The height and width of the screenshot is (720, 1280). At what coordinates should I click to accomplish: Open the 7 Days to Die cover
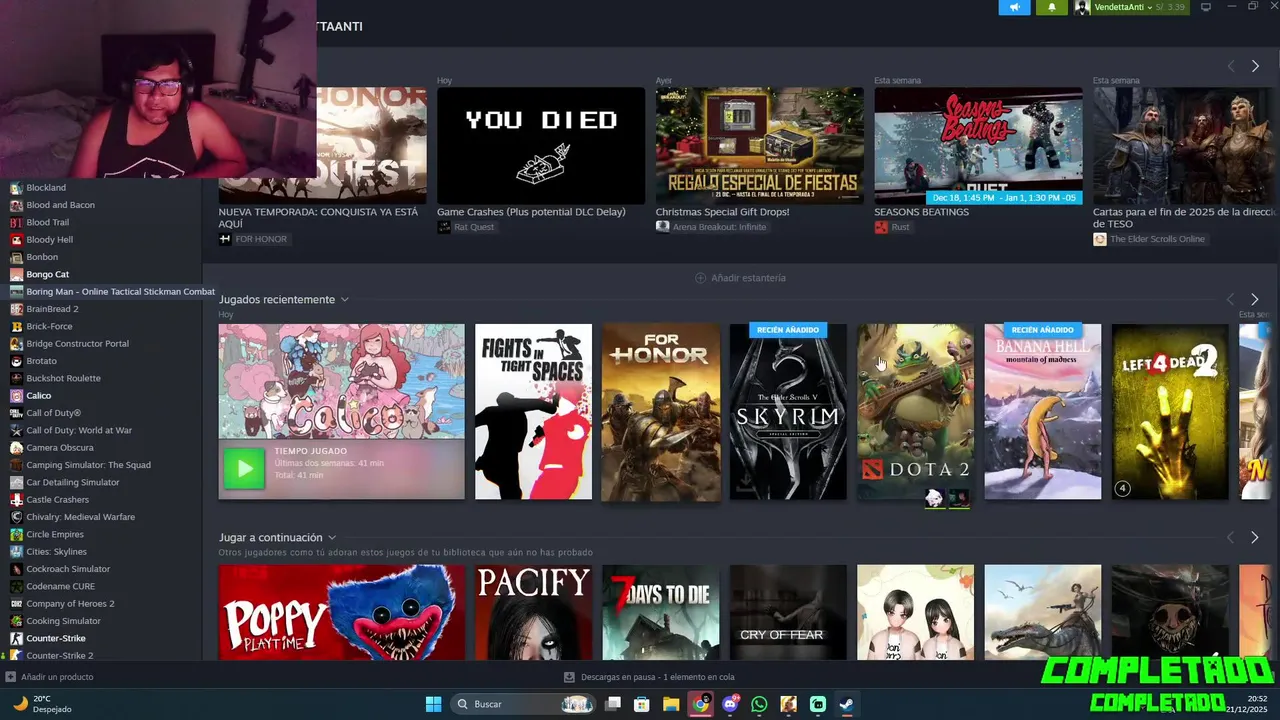tap(660, 612)
